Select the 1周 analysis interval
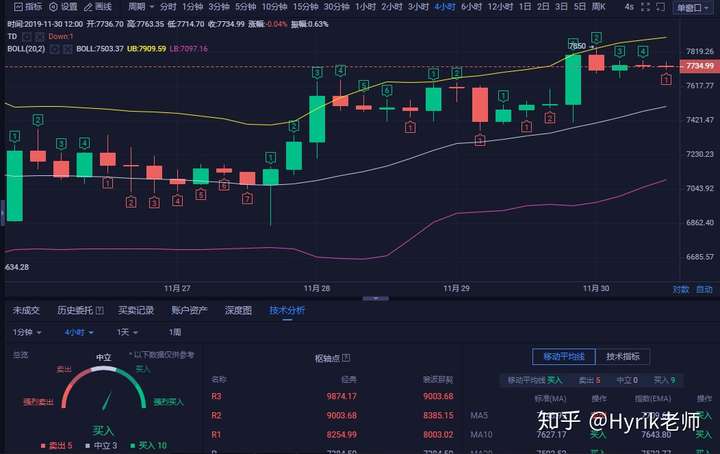Image resolution: width=720 pixels, height=454 pixels. pyautogui.click(x=174, y=332)
